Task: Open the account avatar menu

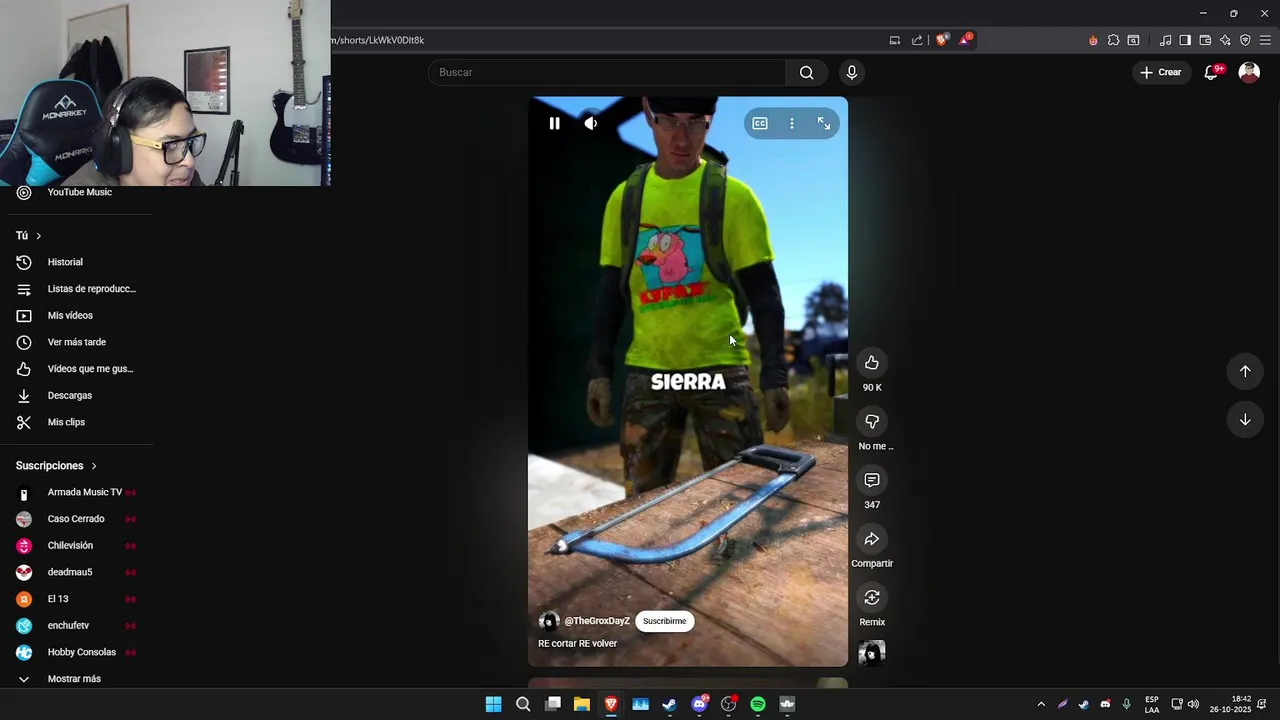Action: click(1249, 72)
